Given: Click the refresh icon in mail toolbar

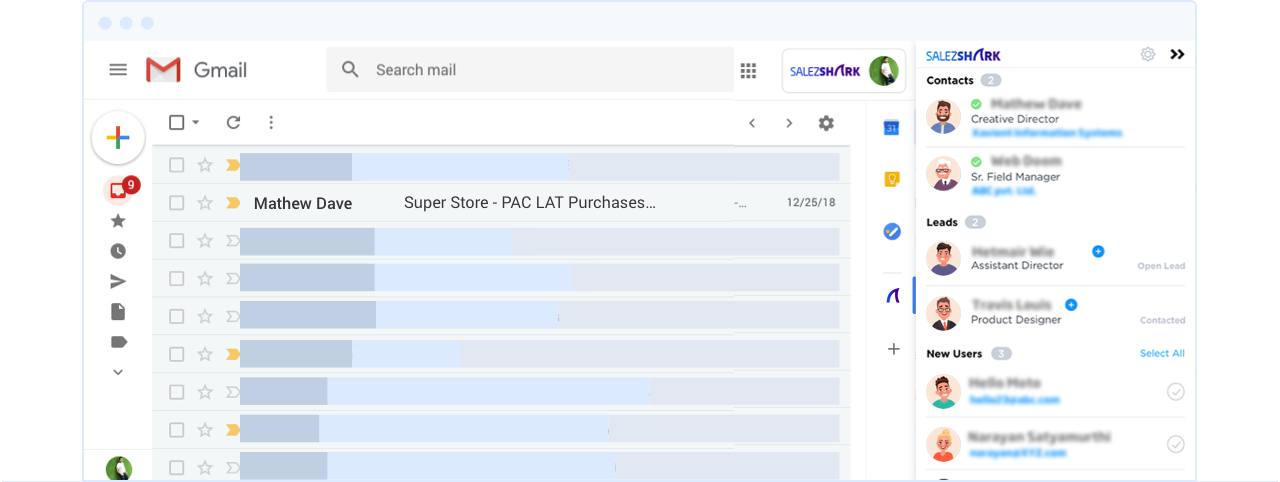Looking at the screenshot, I should [233, 122].
